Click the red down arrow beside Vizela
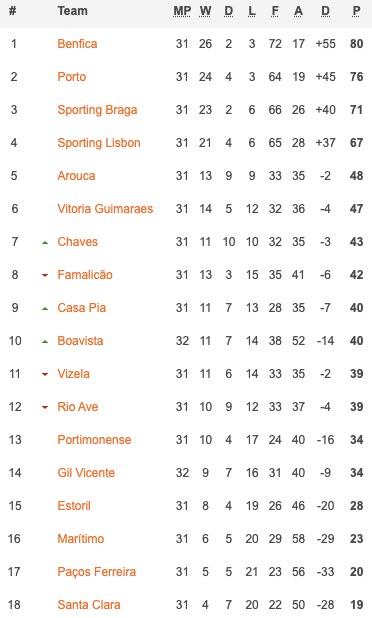 [45, 374]
